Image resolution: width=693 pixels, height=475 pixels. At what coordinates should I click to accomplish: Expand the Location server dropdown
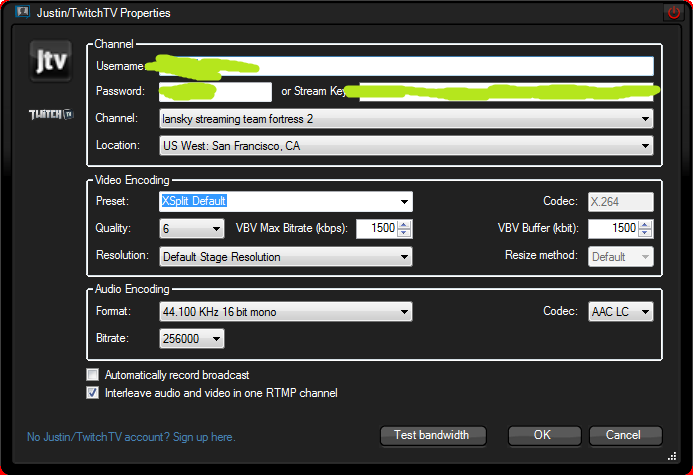(x=406, y=146)
